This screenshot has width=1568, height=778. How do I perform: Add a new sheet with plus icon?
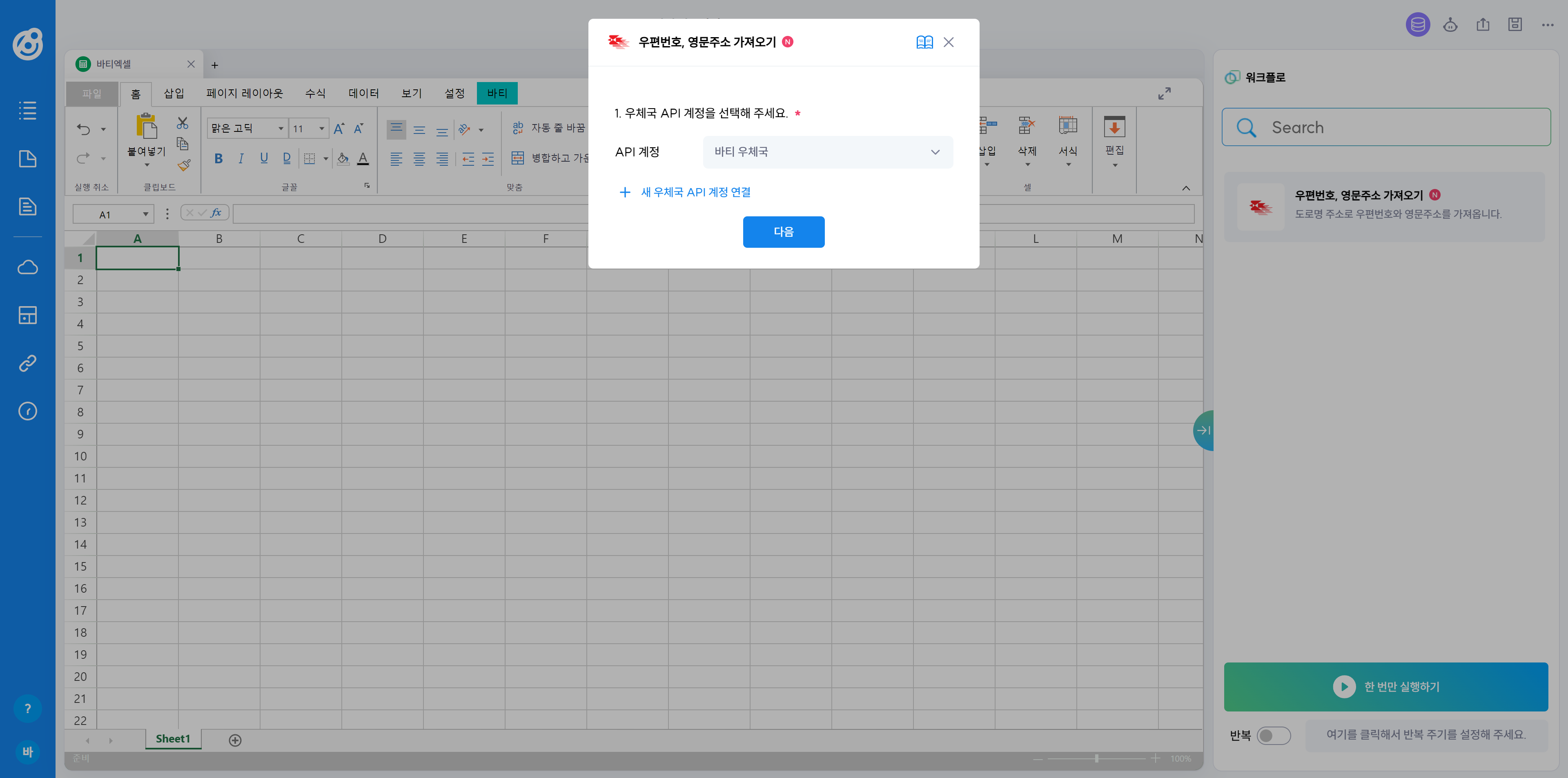tap(235, 740)
